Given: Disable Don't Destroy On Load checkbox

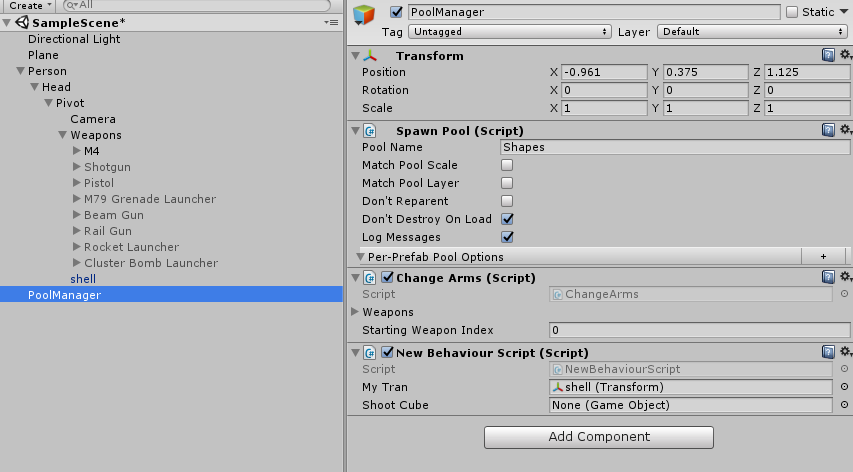Looking at the screenshot, I should click(507, 219).
